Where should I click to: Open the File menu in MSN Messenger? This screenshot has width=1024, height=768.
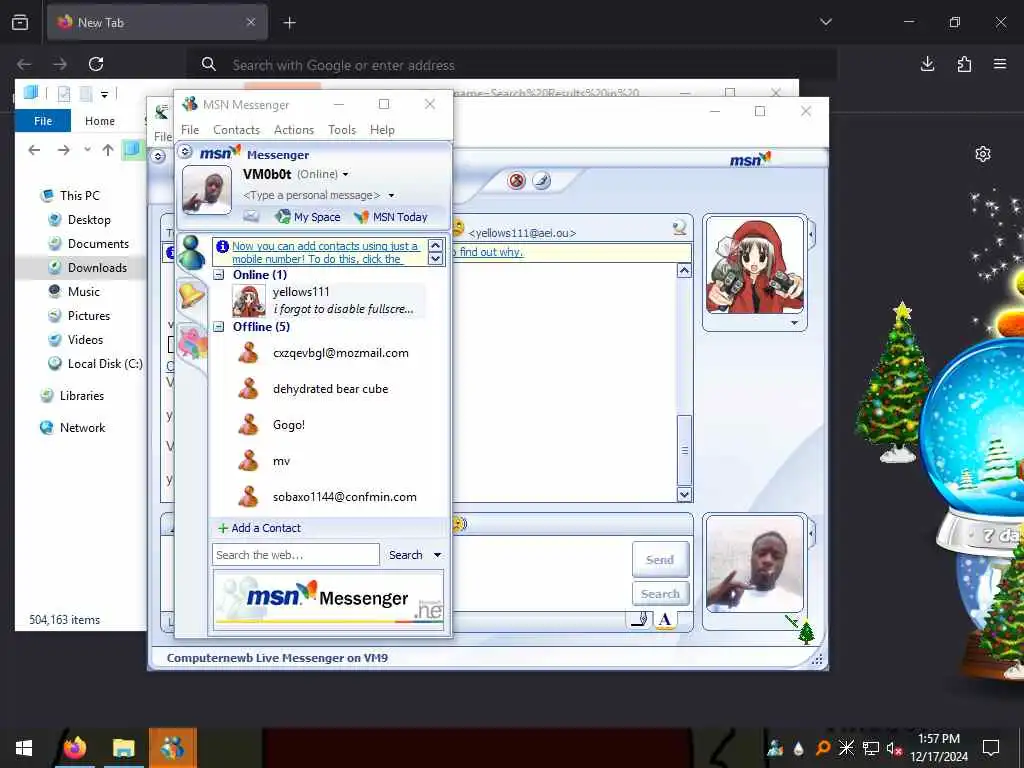190,130
